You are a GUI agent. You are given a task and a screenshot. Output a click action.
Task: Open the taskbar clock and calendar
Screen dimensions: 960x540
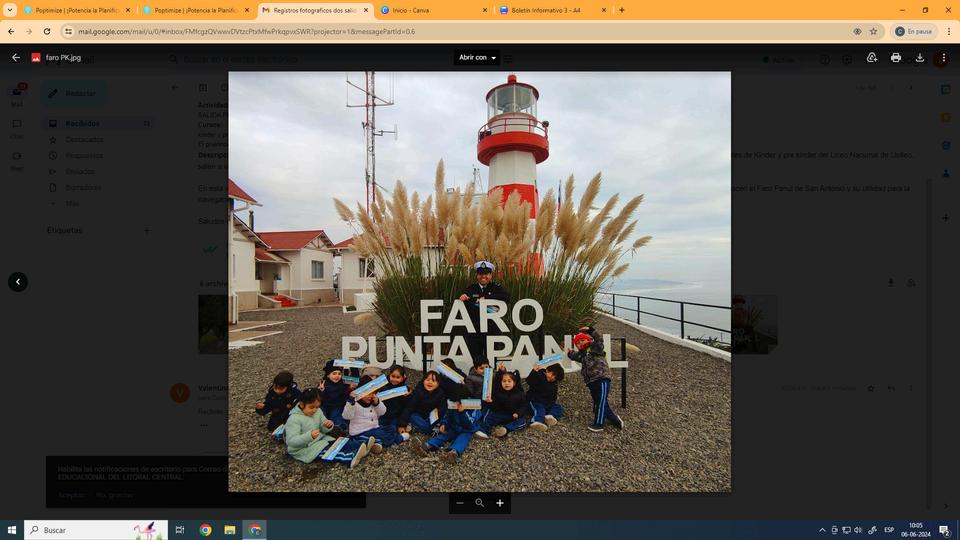915,530
